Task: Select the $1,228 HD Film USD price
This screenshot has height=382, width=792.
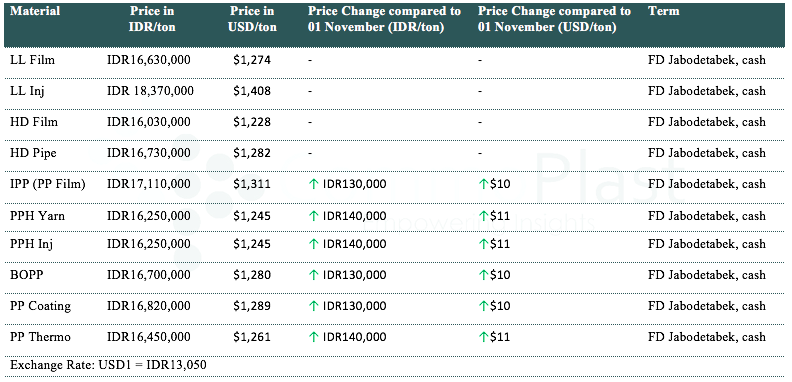Action: coord(252,122)
